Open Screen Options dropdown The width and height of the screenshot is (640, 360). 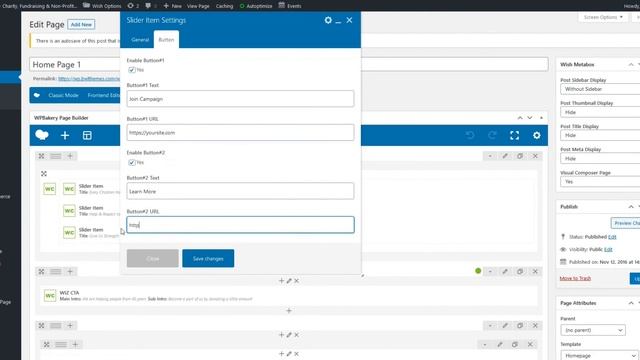point(603,17)
